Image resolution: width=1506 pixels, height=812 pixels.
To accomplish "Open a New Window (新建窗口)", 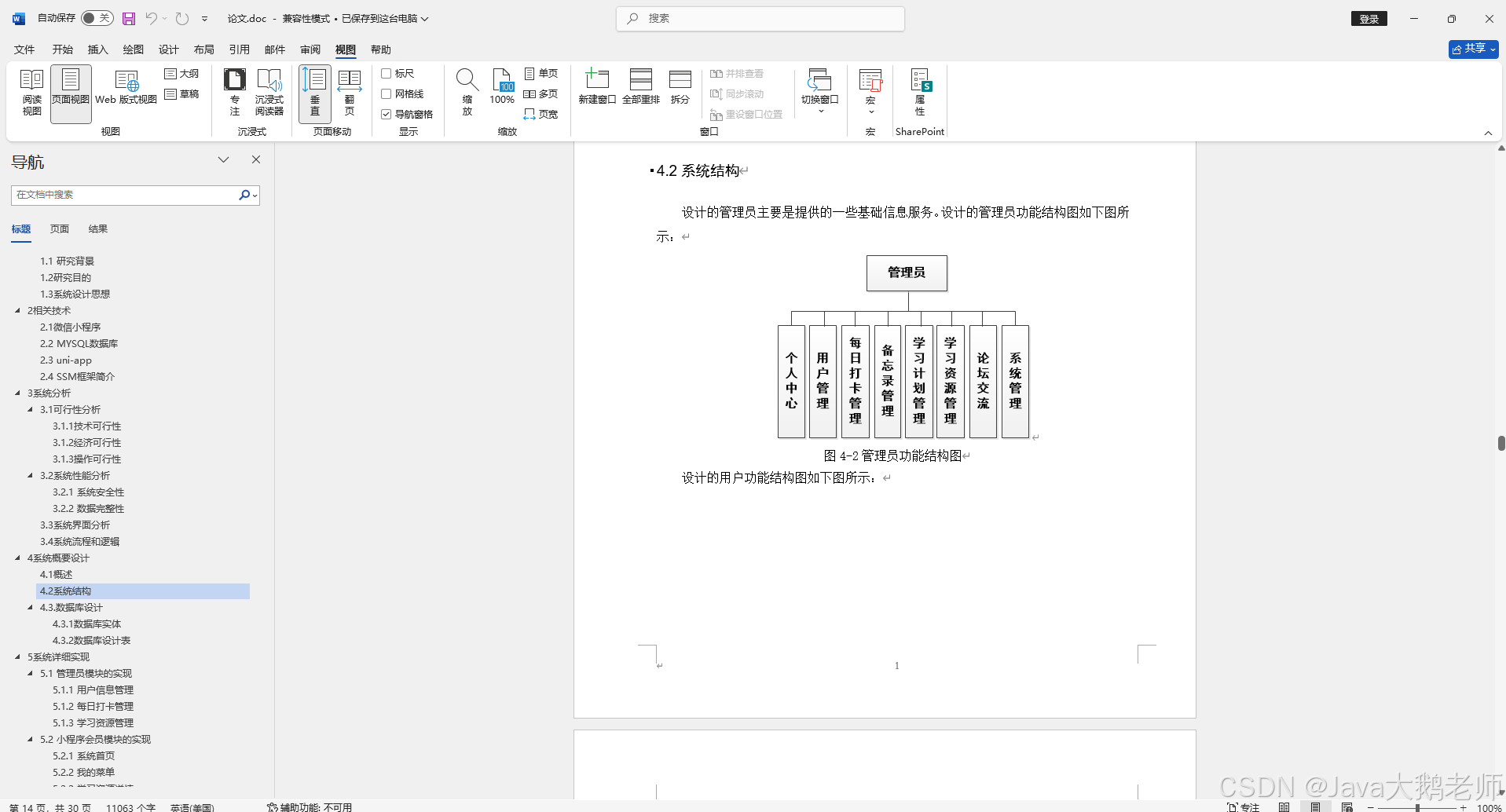I will point(597,88).
